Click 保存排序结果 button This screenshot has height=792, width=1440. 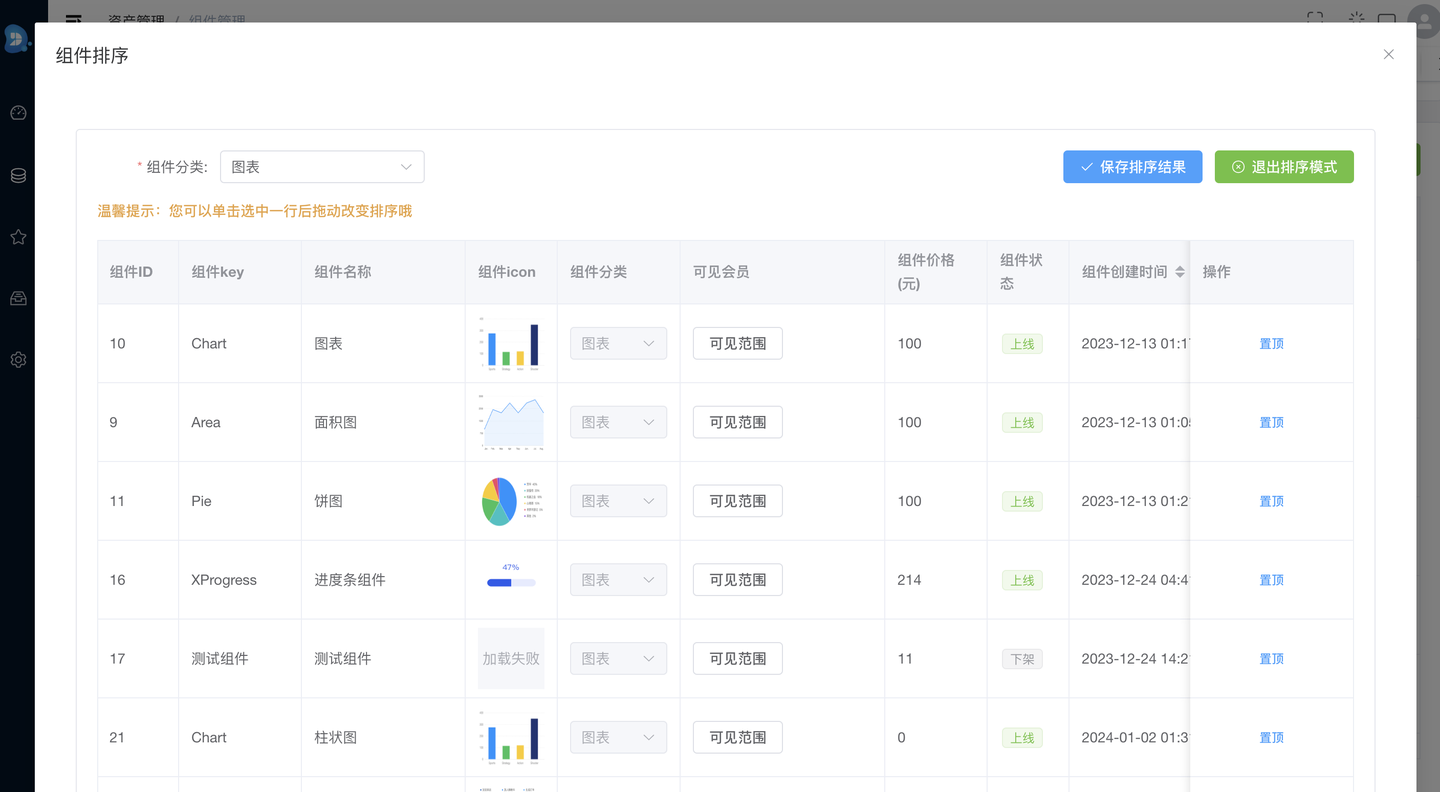[x=1132, y=167]
